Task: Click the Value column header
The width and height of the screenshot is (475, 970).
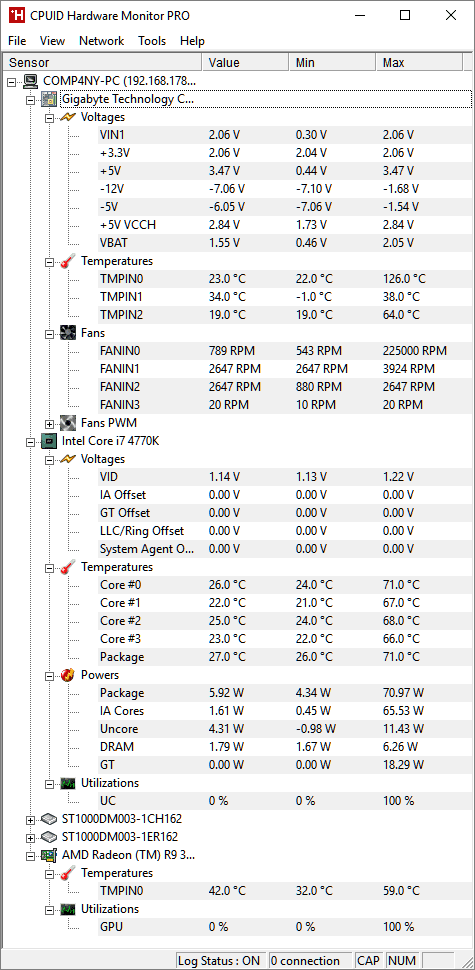Action: click(246, 62)
